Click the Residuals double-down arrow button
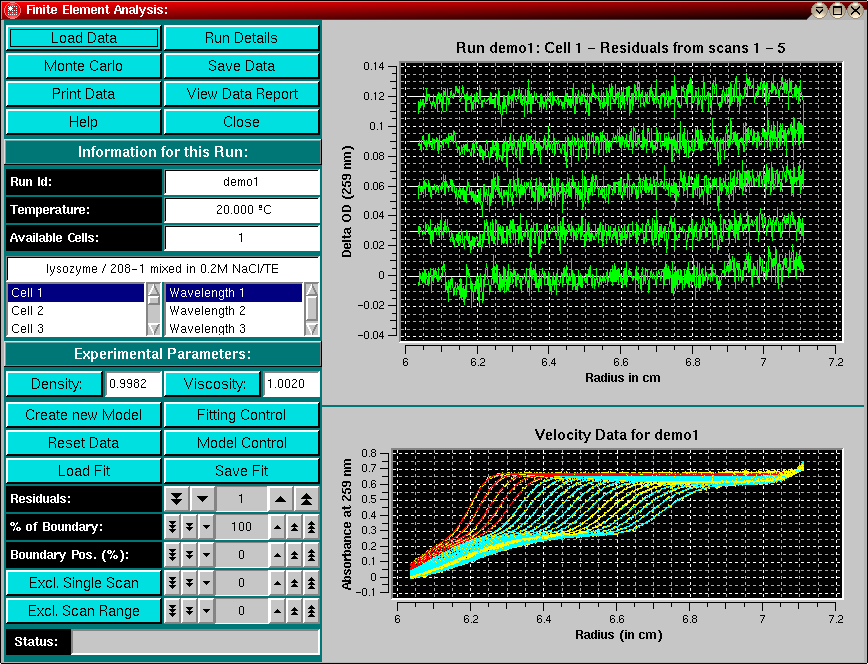The image size is (868, 664). coord(176,498)
